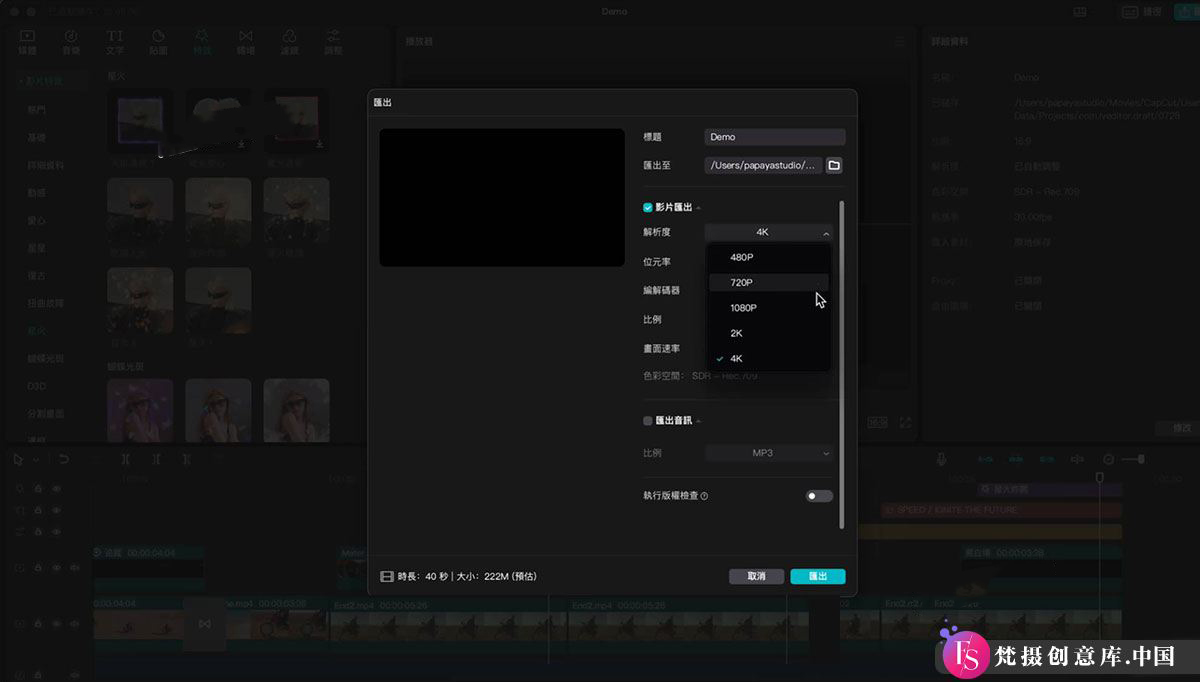
Task: Click the 匯出 export button in dialog
Action: (818, 576)
